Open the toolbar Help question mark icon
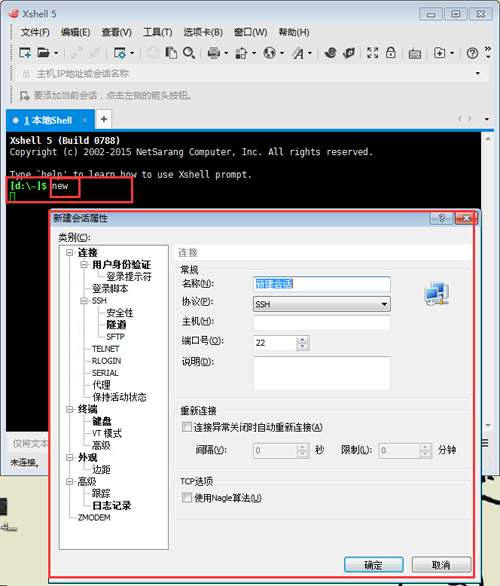 point(472,53)
